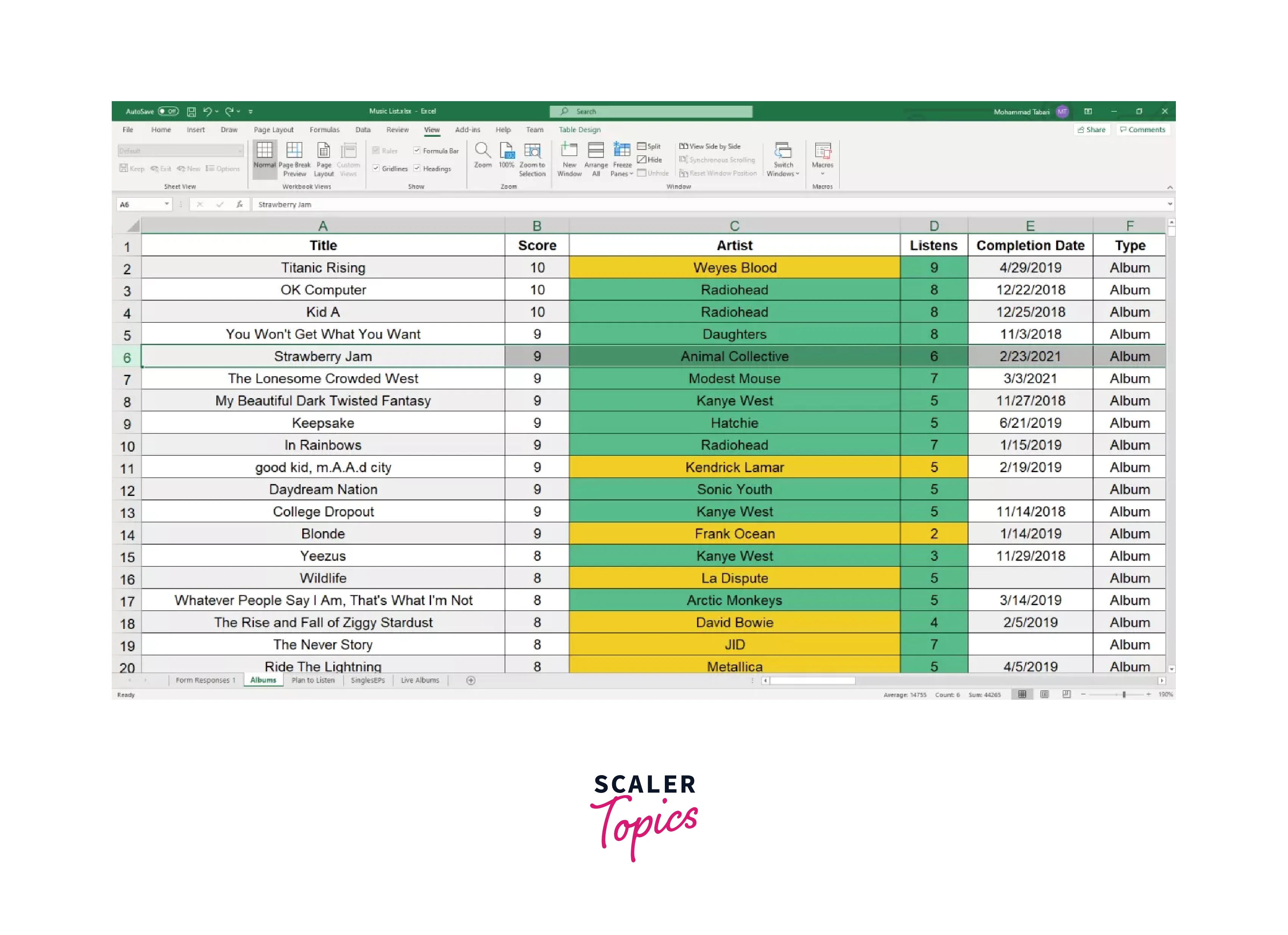The image size is (1288, 935).
Task: Adjust the zoom slider in status bar
Action: coord(1124,694)
